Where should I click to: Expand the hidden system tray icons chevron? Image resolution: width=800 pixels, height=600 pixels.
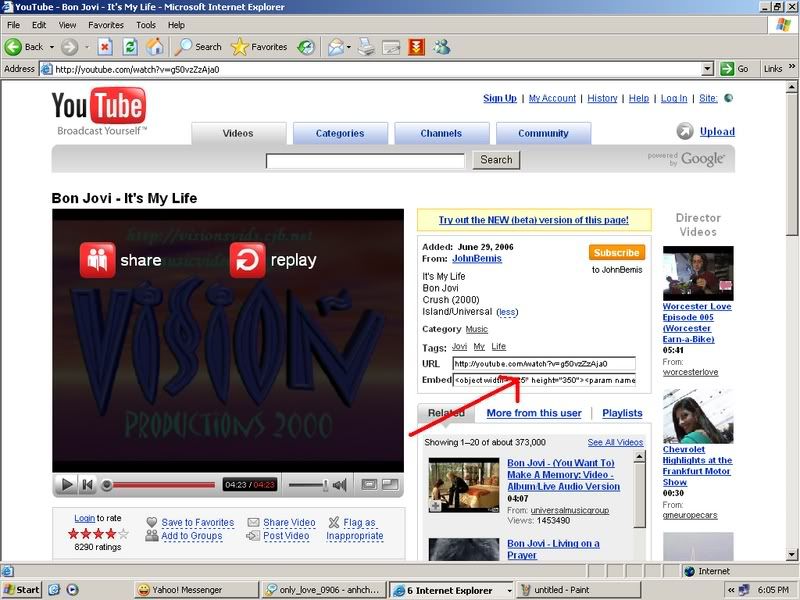coord(731,590)
